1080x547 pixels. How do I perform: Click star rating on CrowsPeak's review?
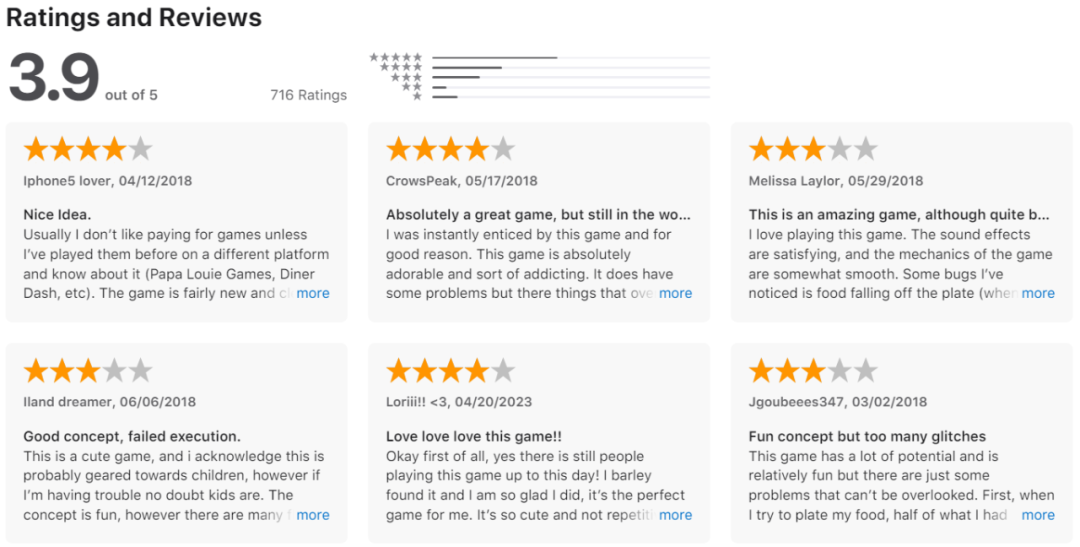(x=450, y=150)
